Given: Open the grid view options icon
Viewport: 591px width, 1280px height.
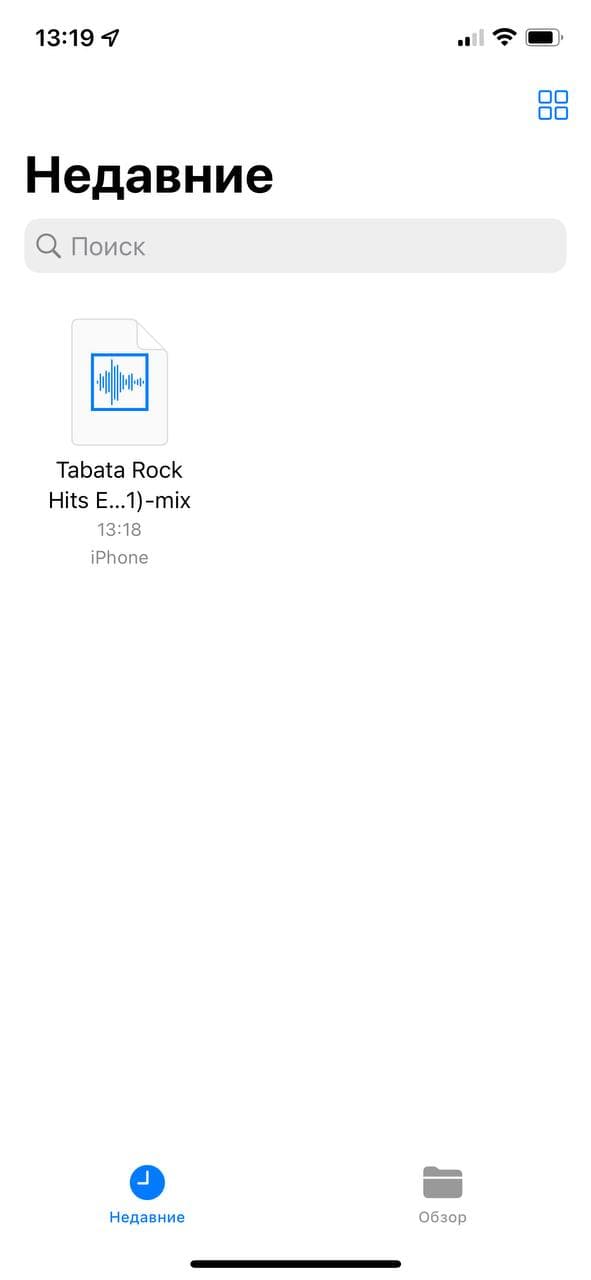Looking at the screenshot, I should coord(553,105).
